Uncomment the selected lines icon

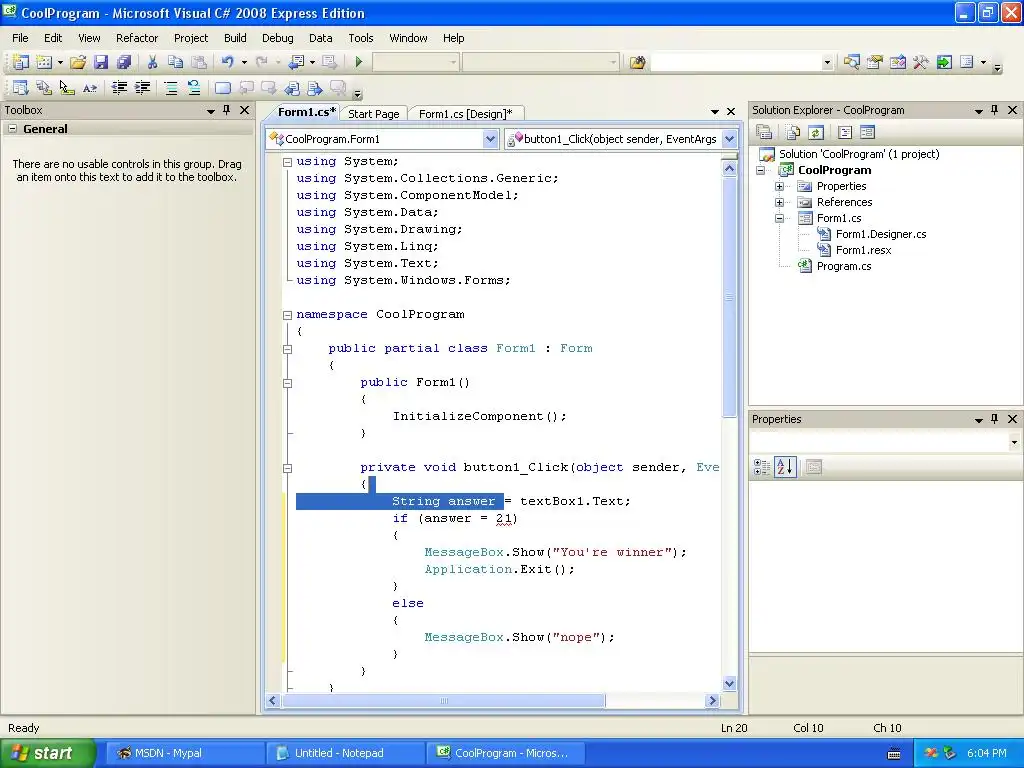[194, 88]
